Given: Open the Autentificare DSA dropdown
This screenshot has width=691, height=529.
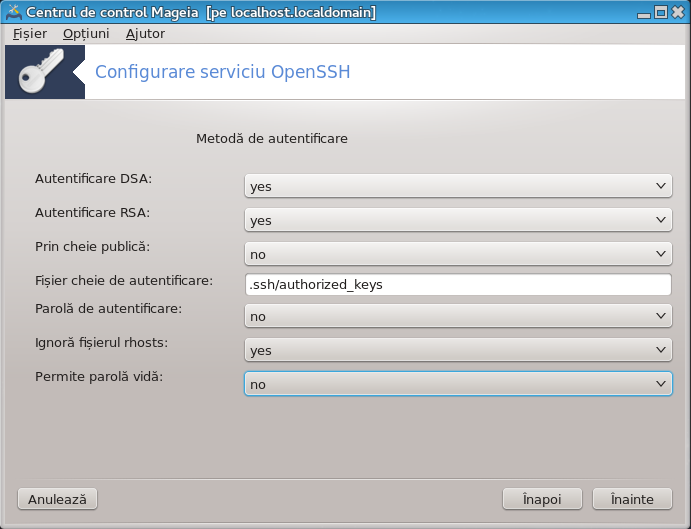Looking at the screenshot, I should pyautogui.click(x=458, y=186).
